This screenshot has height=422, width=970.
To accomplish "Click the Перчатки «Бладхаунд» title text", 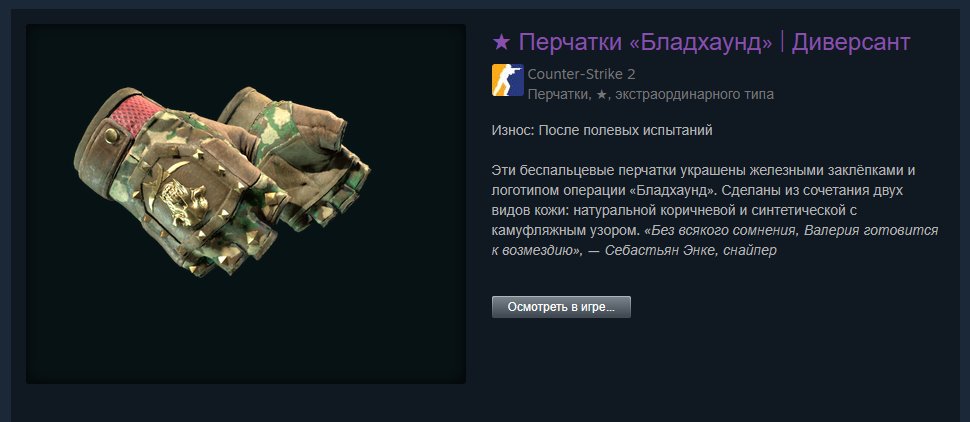I will (x=646, y=42).
